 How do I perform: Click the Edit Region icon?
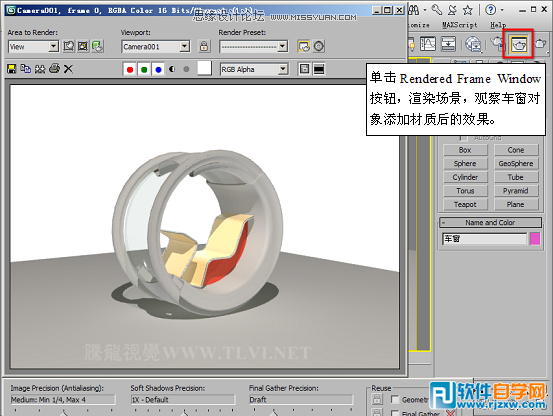tap(68, 46)
